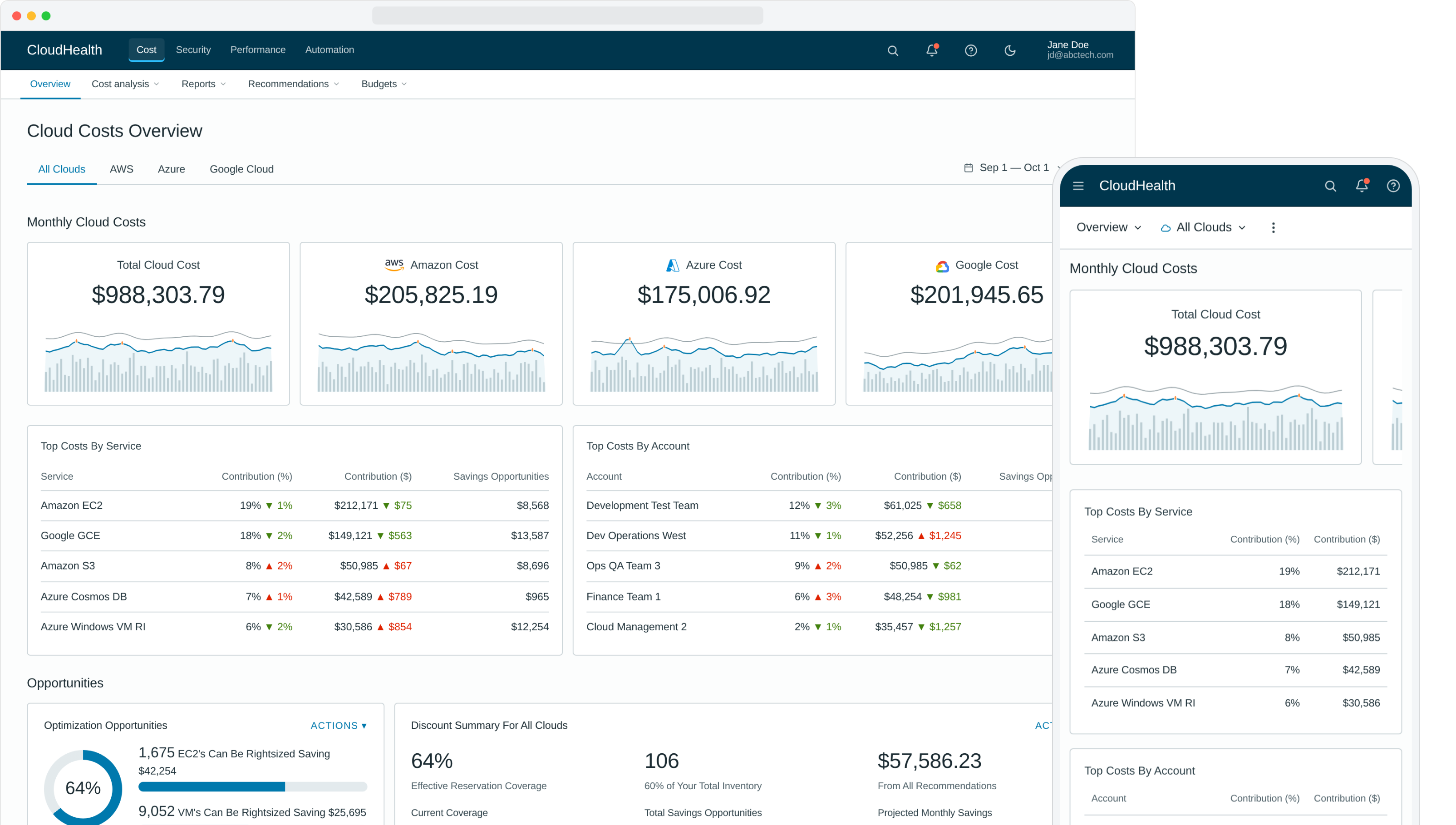
Task: Click Amazon EC2 row in mobile services table
Action: (1235, 571)
